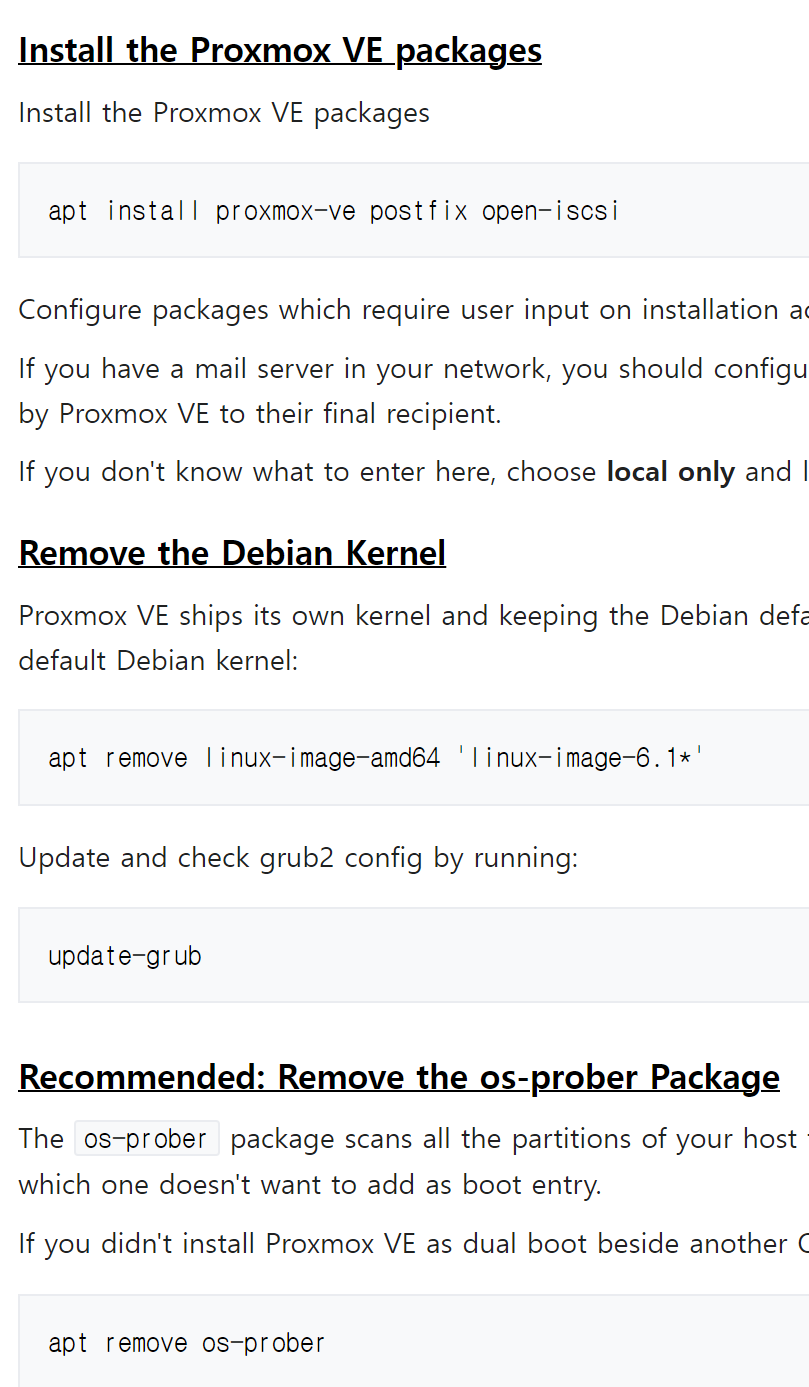Click the word proxmox-ve in the install command
The height and width of the screenshot is (1387, 809).
[x=285, y=211]
